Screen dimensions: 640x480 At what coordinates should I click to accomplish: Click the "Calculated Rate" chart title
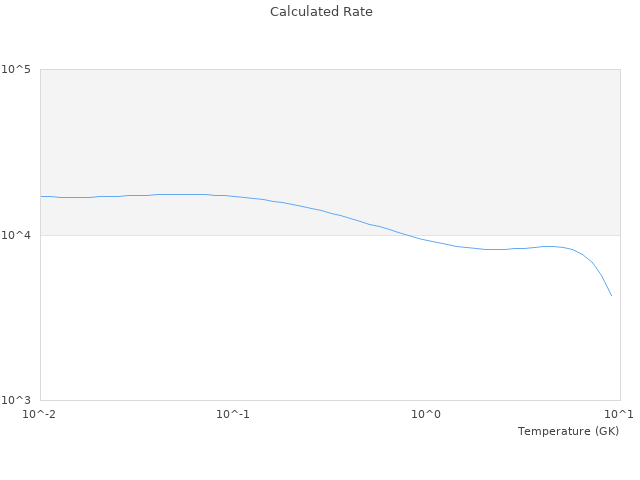(320, 12)
